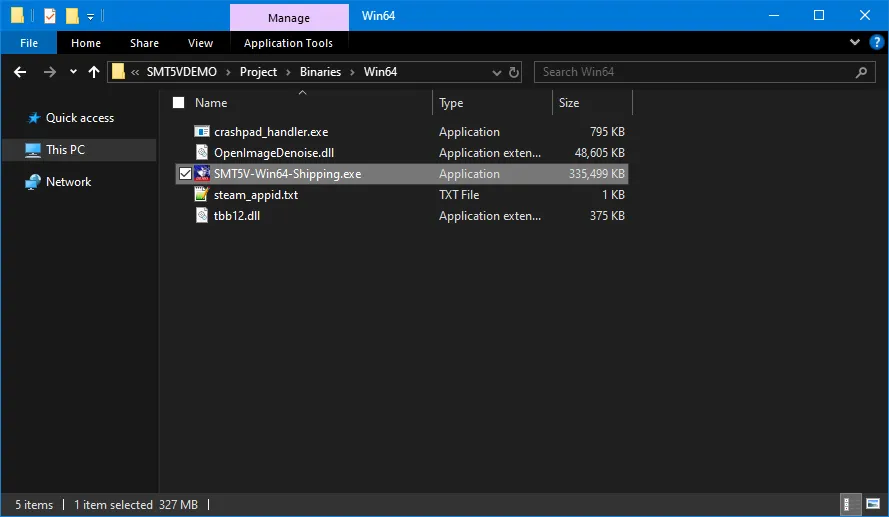This screenshot has height=517, width=889.
Task: Select OpenImageDenoise.dll file name
Action: click(274, 153)
